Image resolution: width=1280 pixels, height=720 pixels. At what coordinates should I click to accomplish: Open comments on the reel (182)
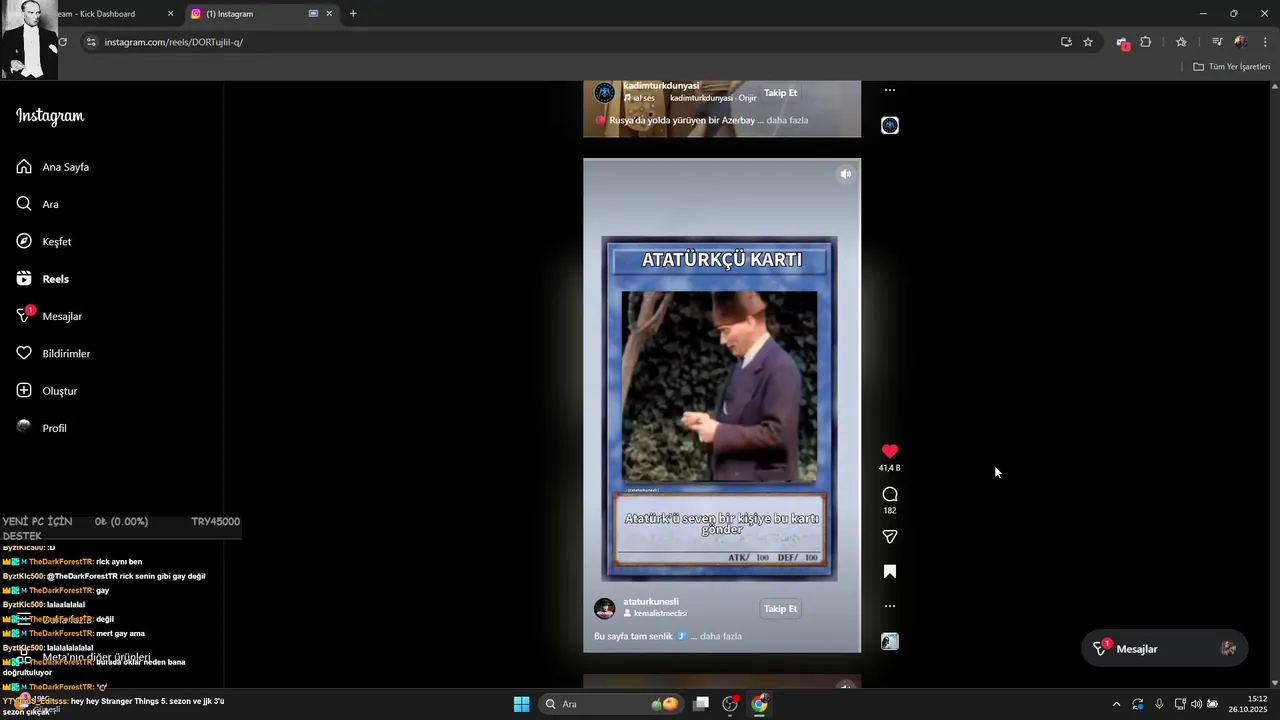[x=890, y=494]
